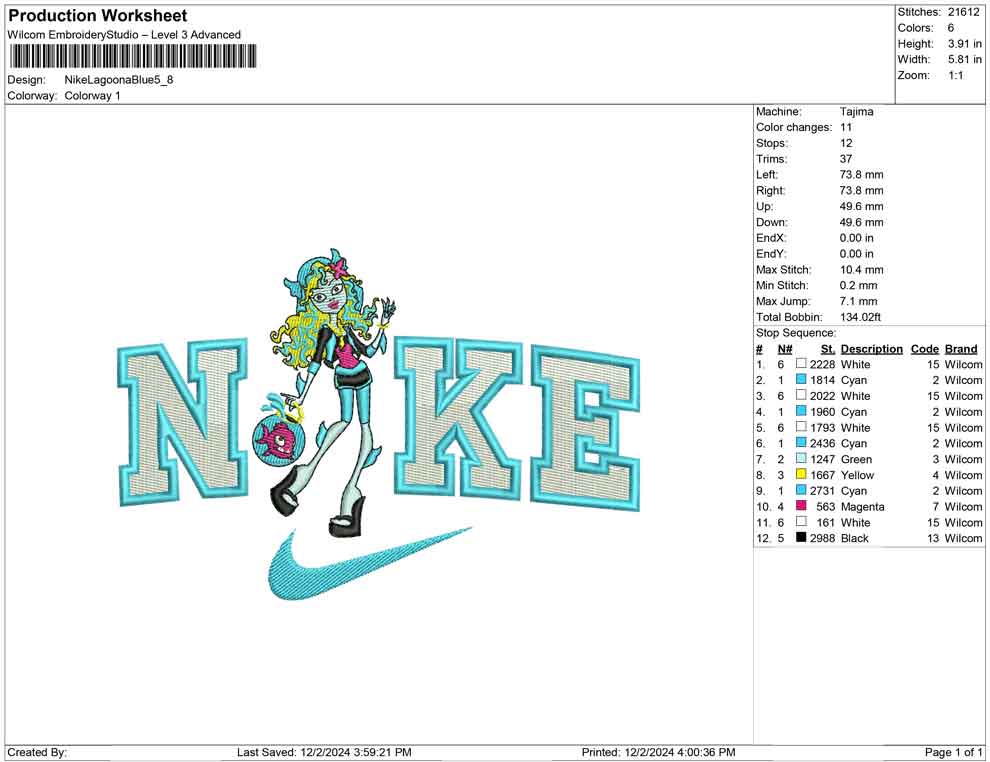Image resolution: width=990 pixels, height=762 pixels.
Task: Click the barcode under the worksheet title
Action: click(x=133, y=56)
